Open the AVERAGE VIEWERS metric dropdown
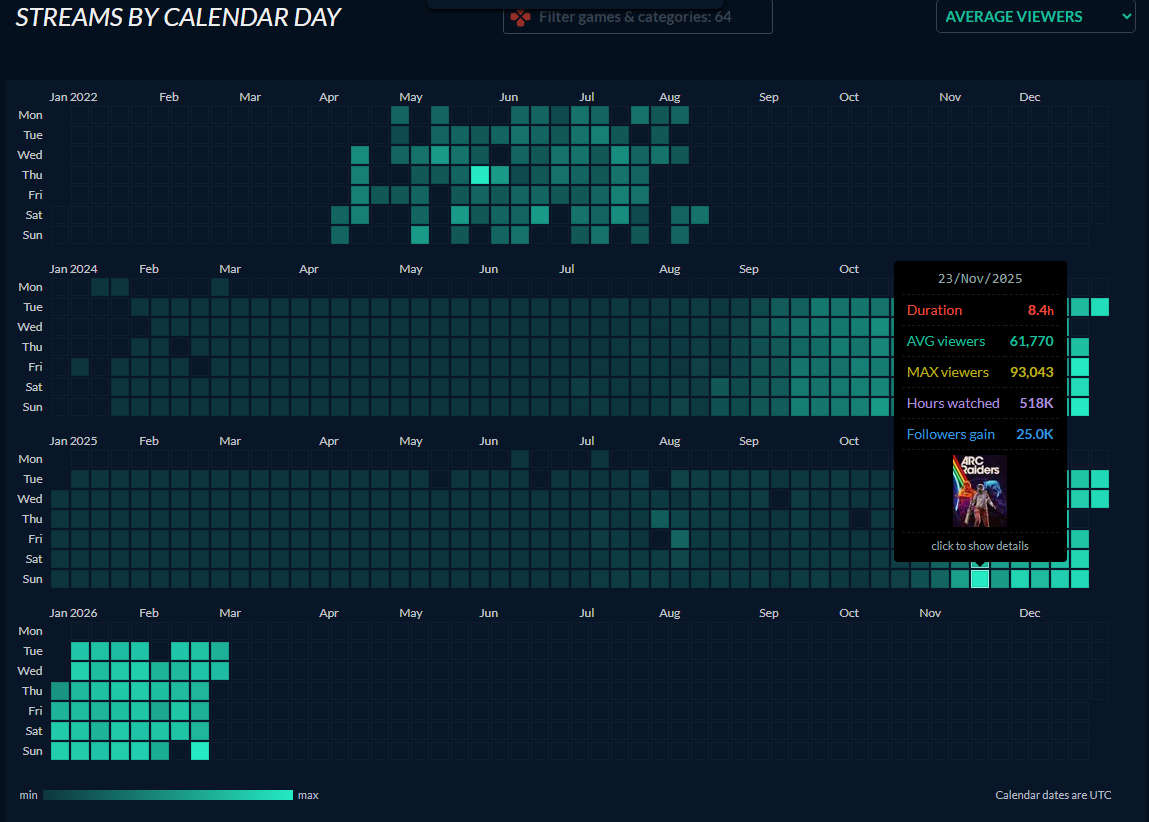Screen dimensions: 1149x822 tap(1035, 16)
